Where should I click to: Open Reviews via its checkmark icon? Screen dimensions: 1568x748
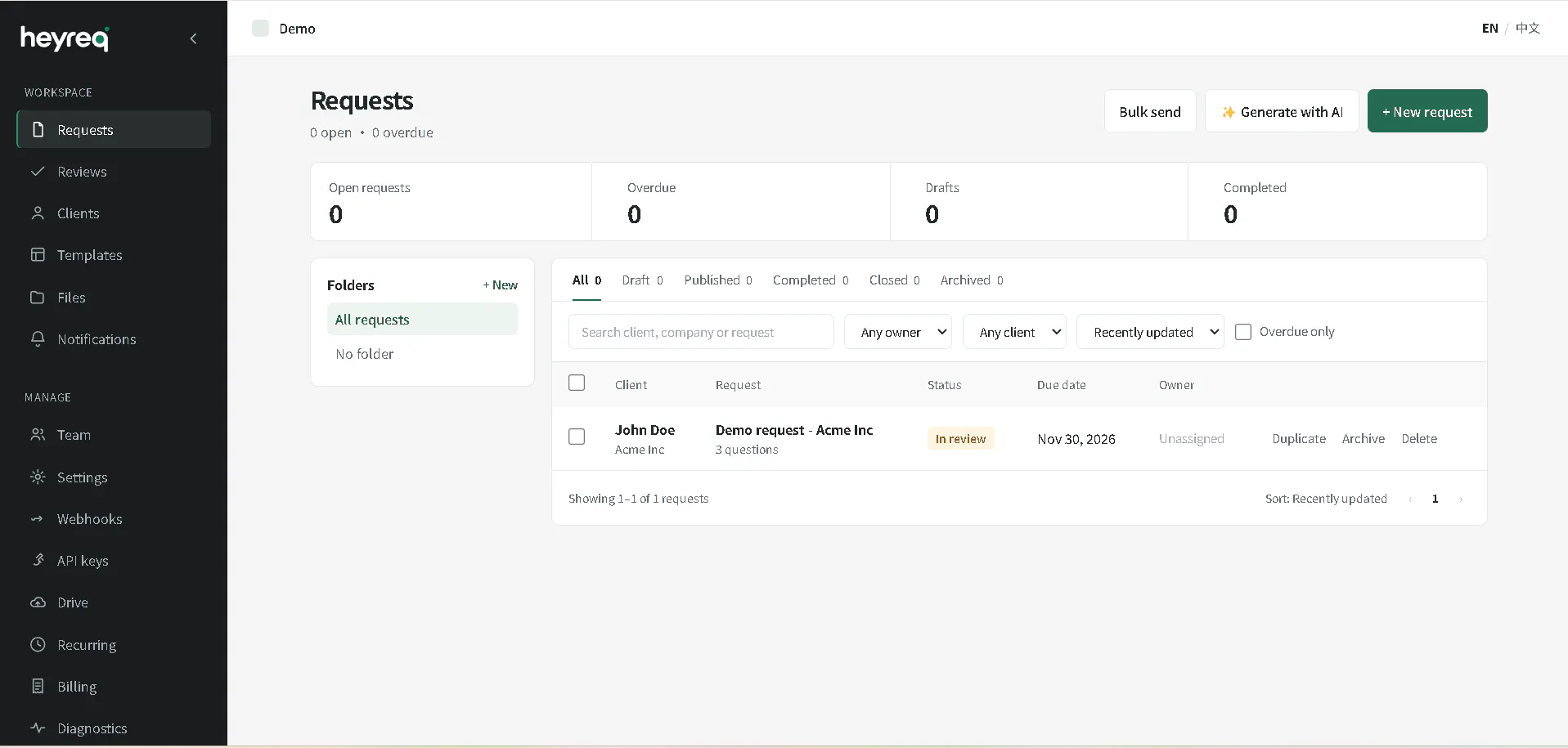(x=38, y=172)
